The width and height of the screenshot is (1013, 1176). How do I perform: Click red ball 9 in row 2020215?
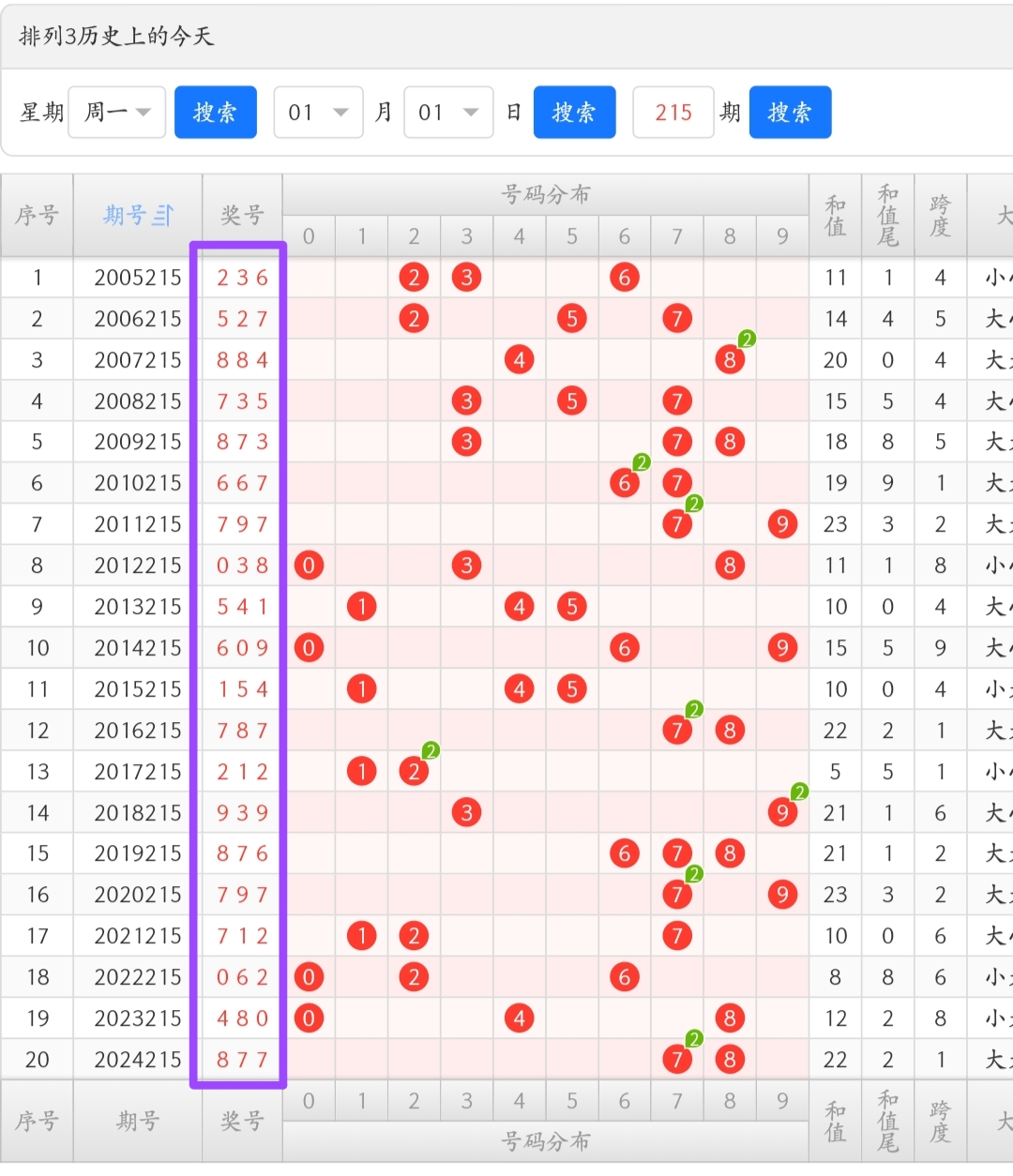782,895
